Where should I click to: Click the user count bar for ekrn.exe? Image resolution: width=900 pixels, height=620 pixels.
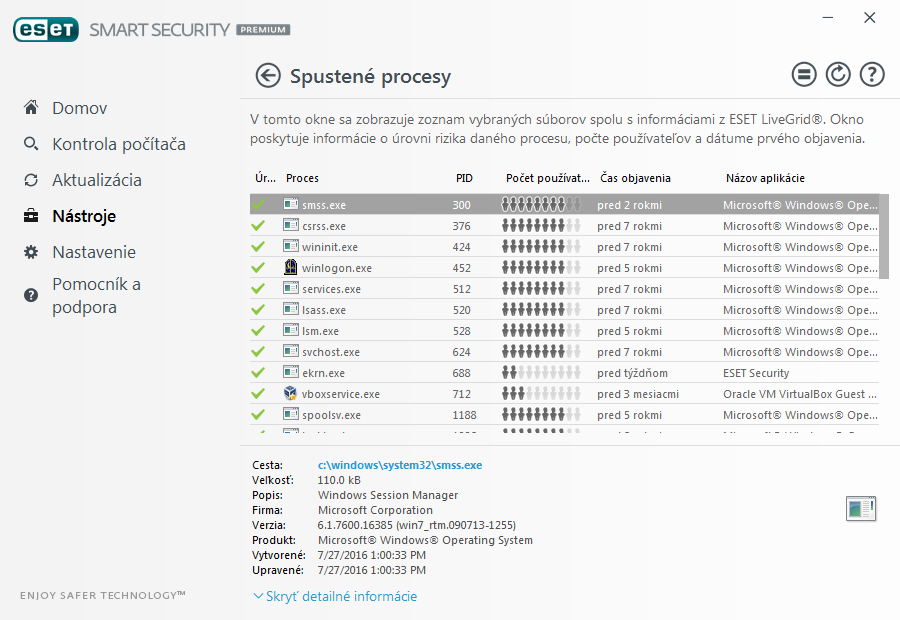[x=541, y=373]
